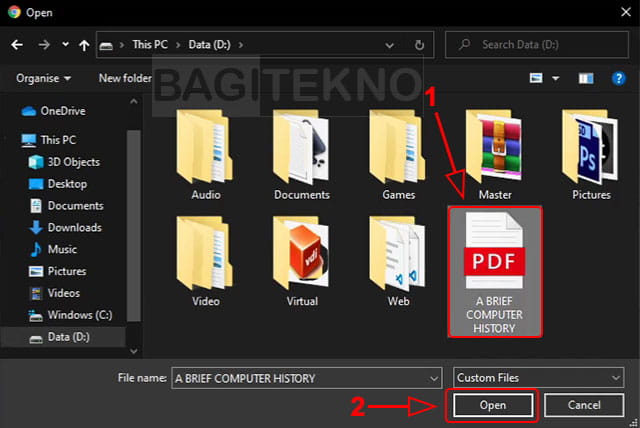Open the address bar history dropdown

tap(389, 45)
